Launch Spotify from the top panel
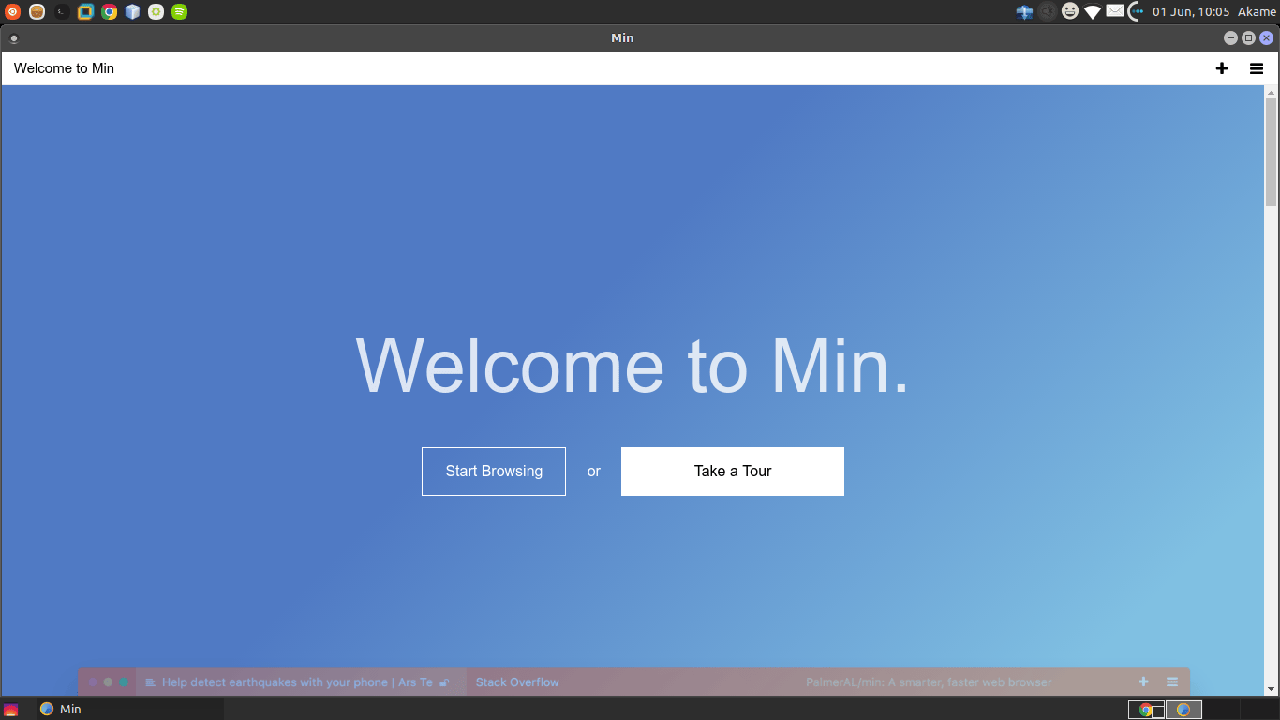 [179, 12]
